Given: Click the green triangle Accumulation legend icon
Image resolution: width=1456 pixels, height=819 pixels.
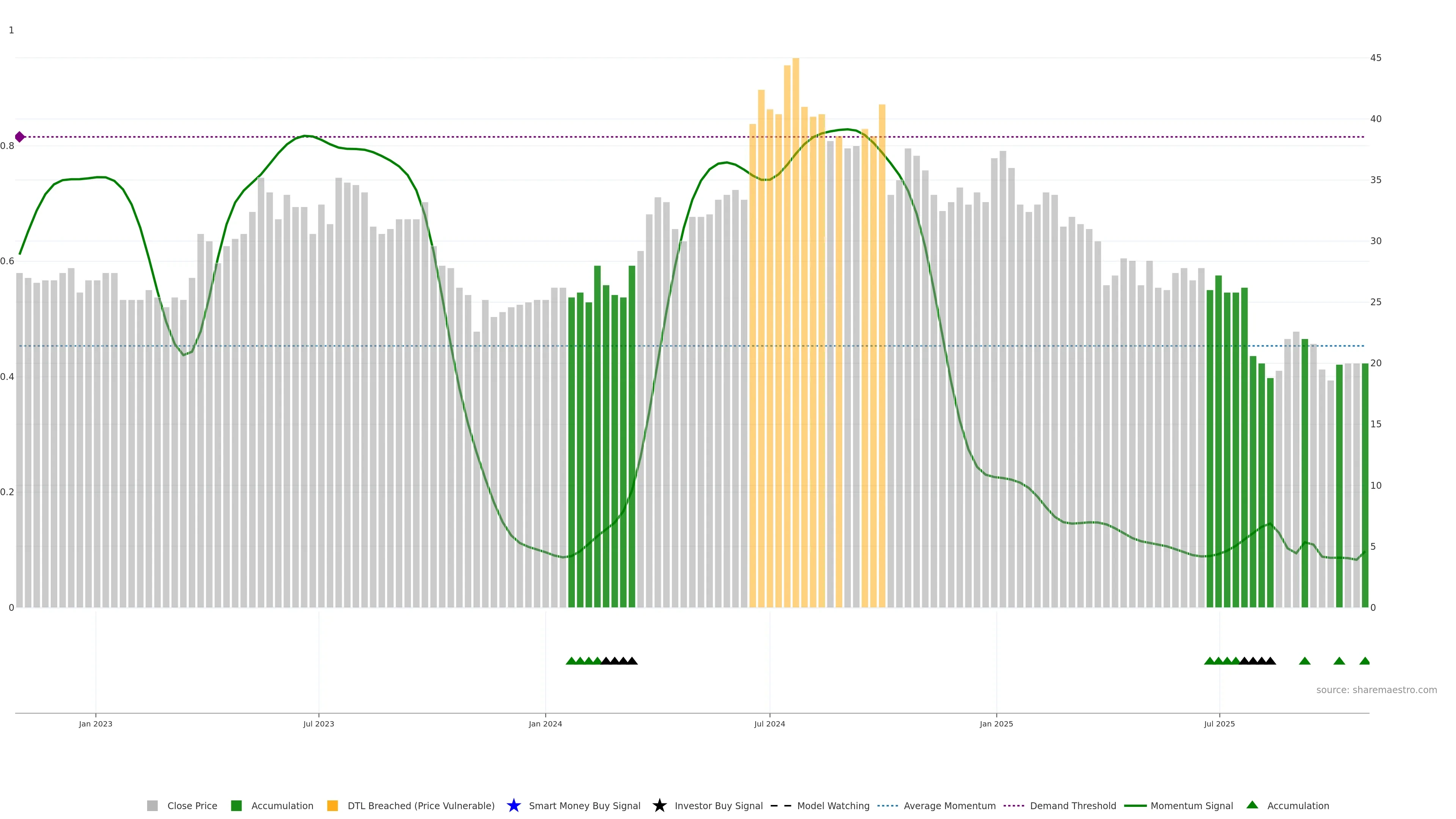Looking at the screenshot, I should [1252, 805].
